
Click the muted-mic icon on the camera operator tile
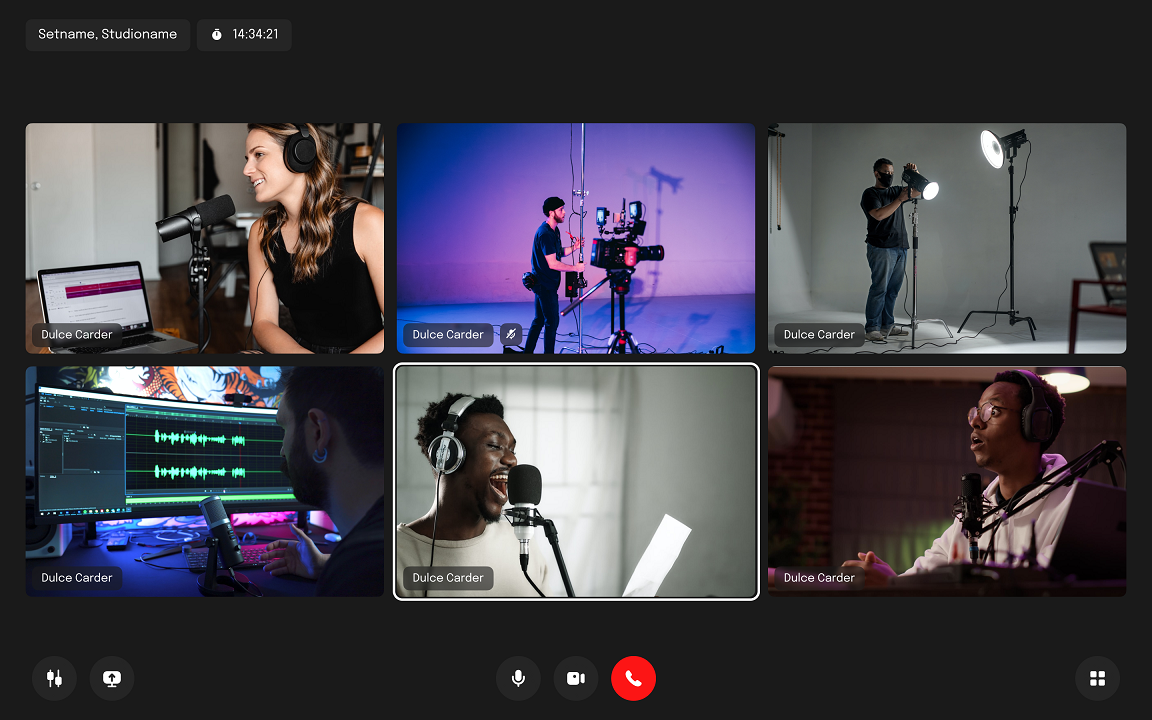pos(511,335)
